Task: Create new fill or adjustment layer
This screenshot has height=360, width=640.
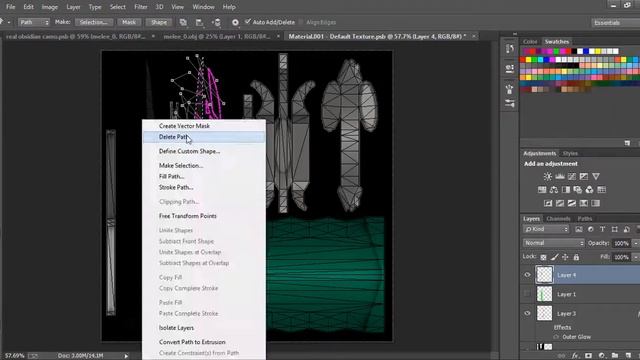Action: pos(602,356)
